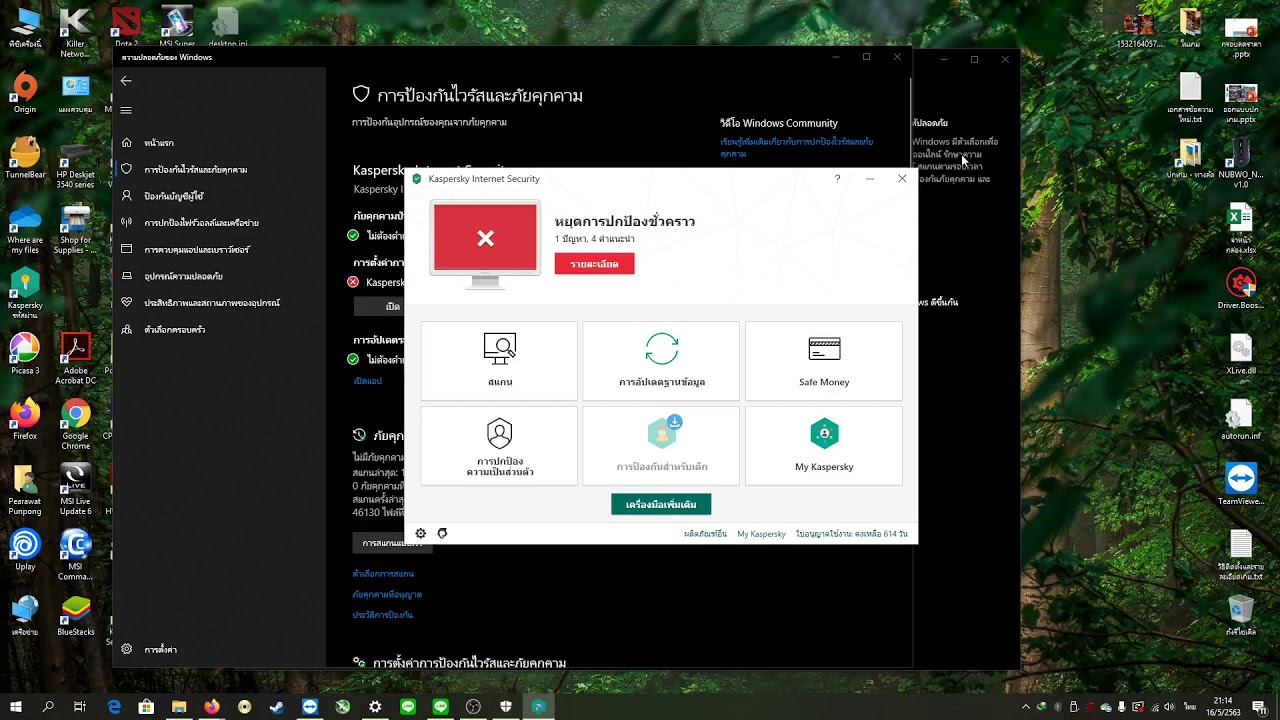The width and height of the screenshot is (1280, 720).
Task: Click the Kaspersky help question mark icon
Action: [x=837, y=179]
